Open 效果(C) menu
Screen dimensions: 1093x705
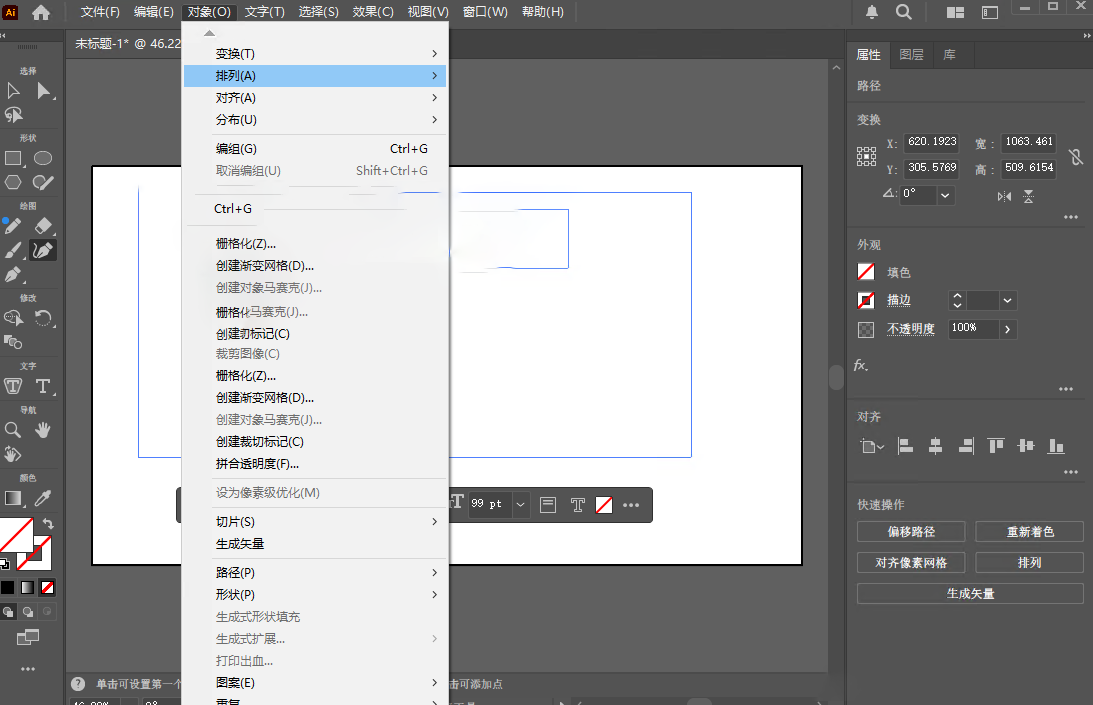click(373, 12)
